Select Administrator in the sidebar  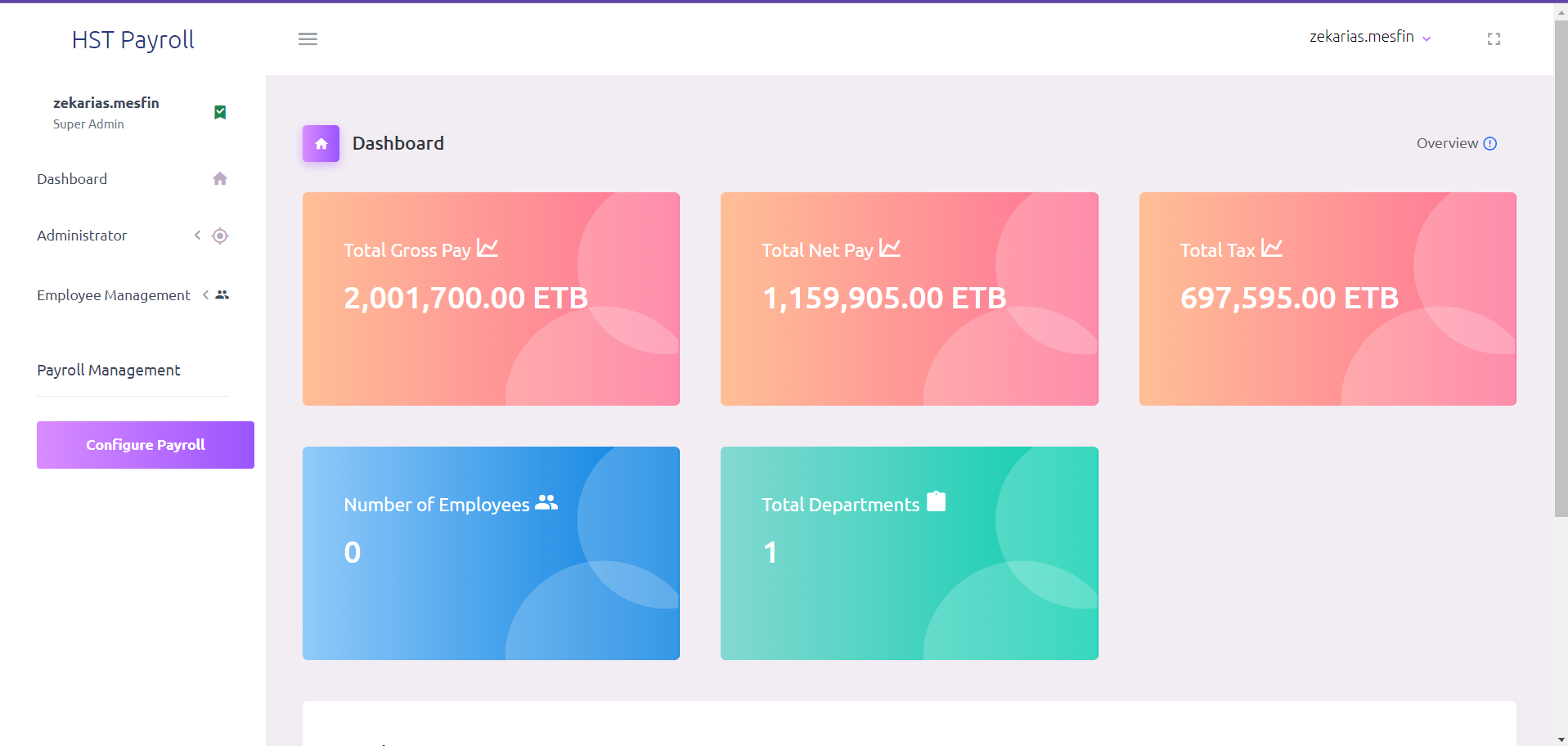82,236
